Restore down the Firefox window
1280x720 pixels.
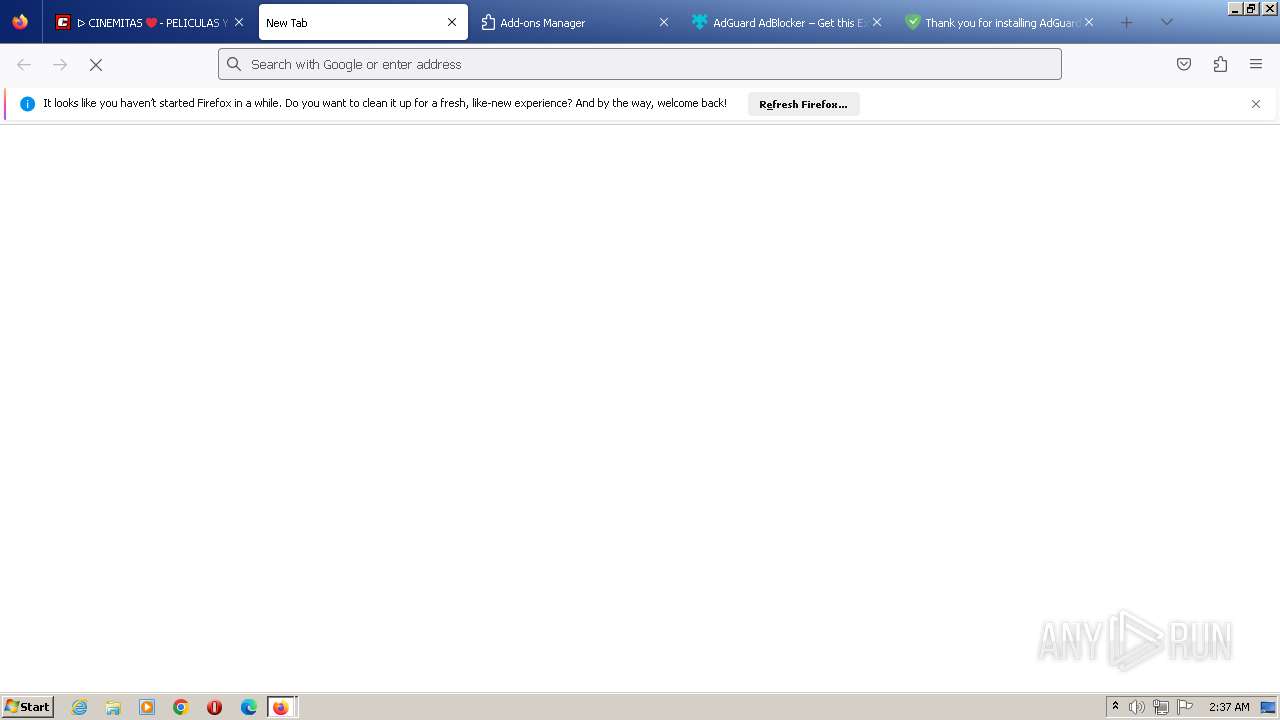point(1251,8)
